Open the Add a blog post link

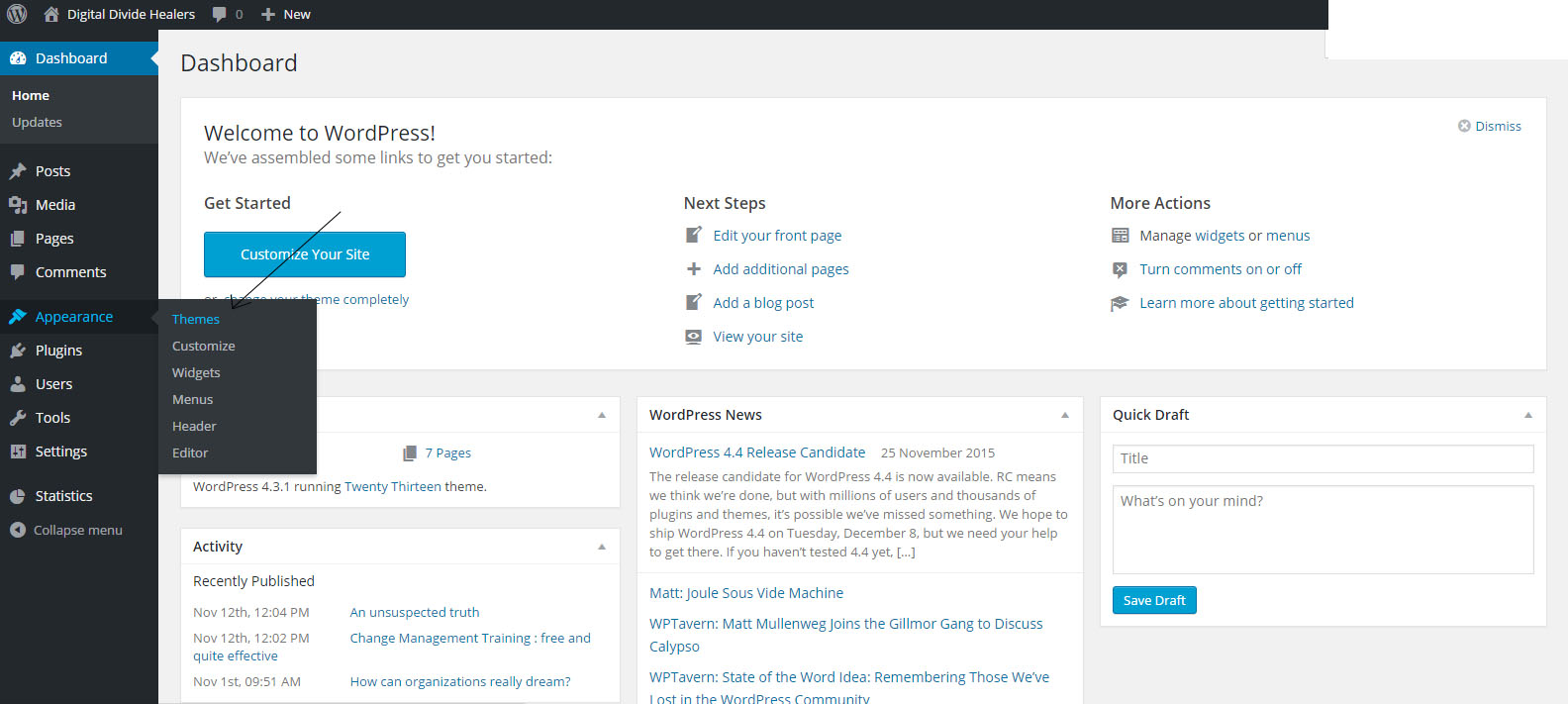click(763, 303)
